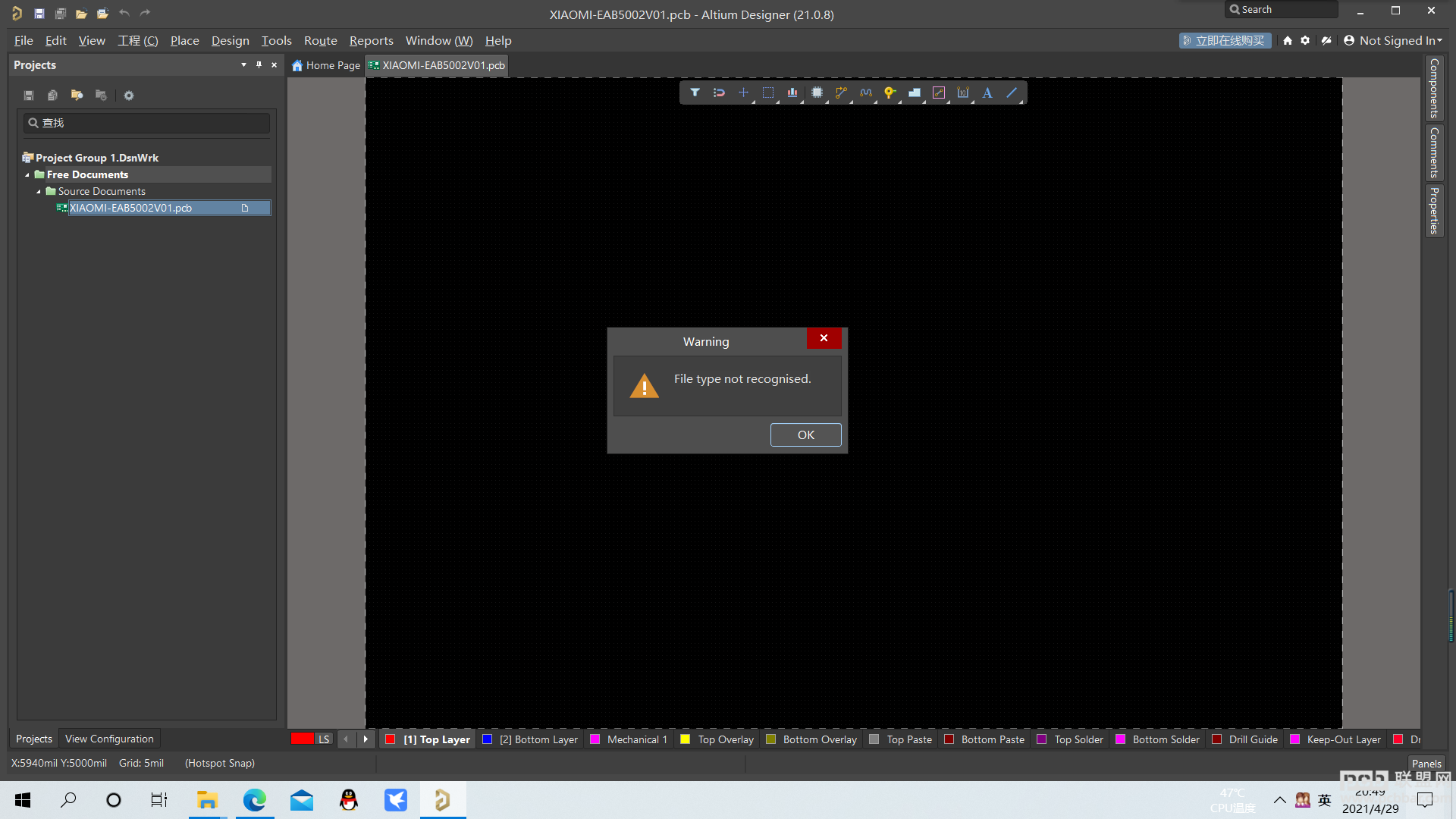Select the [1] Top Layer tab

coord(428,739)
